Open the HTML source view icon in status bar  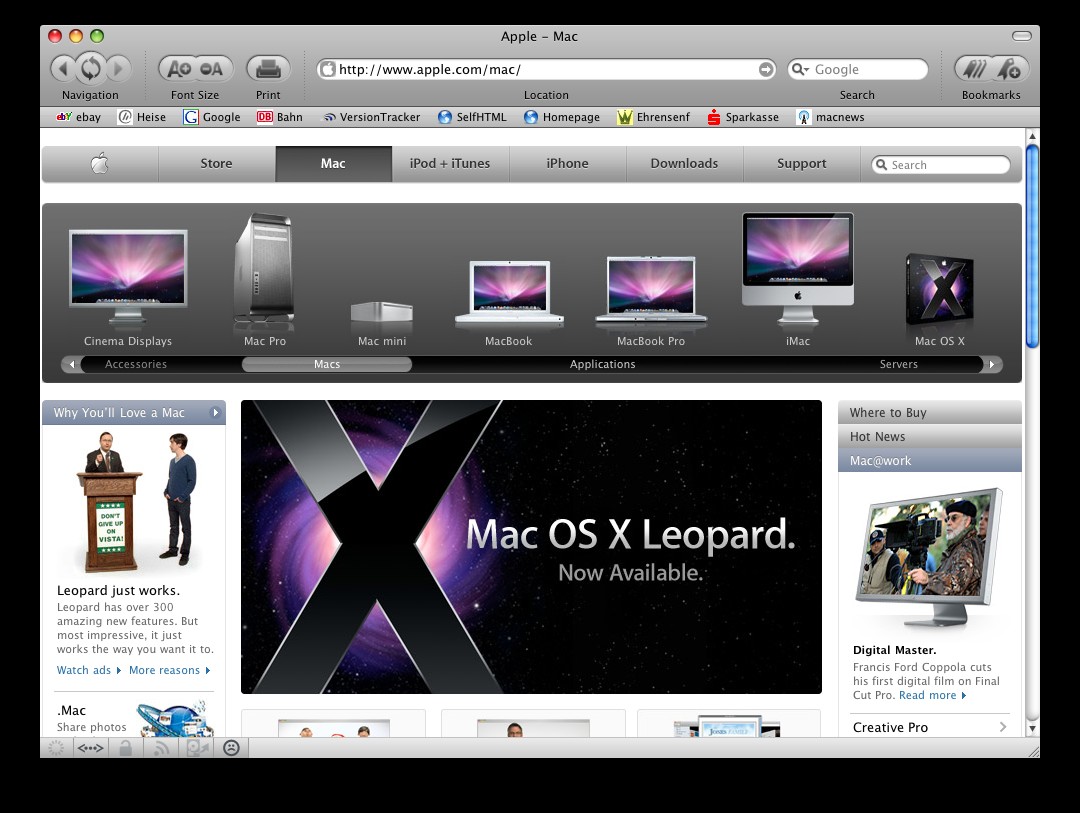tap(90, 748)
